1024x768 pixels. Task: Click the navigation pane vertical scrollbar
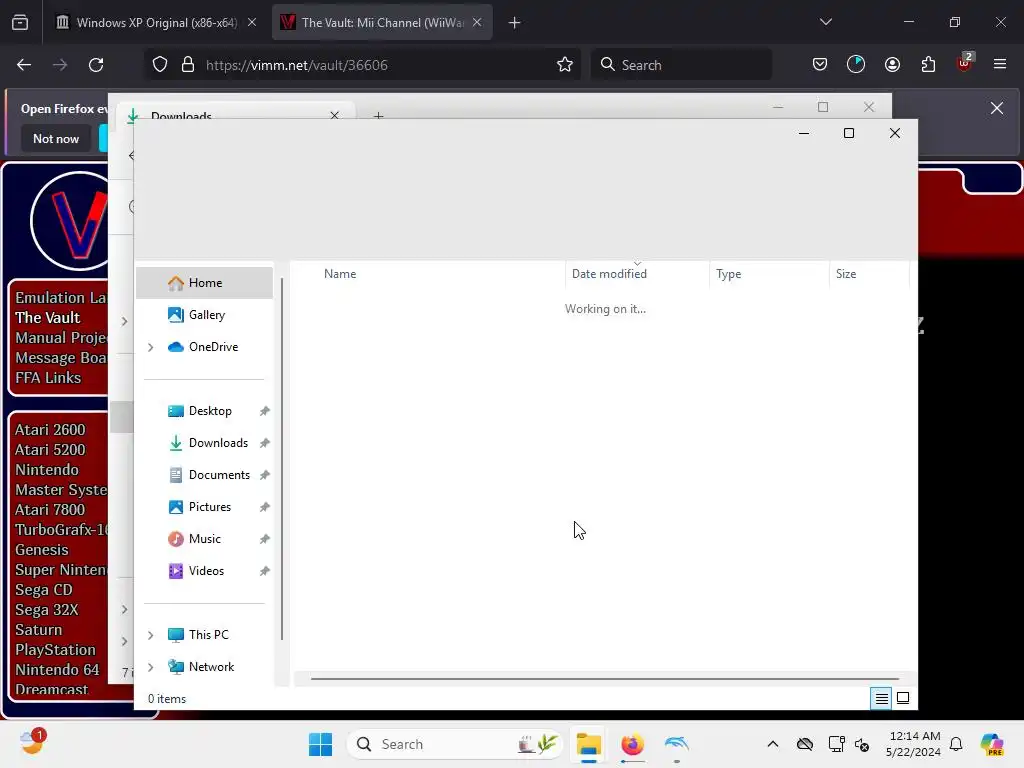pos(282,459)
